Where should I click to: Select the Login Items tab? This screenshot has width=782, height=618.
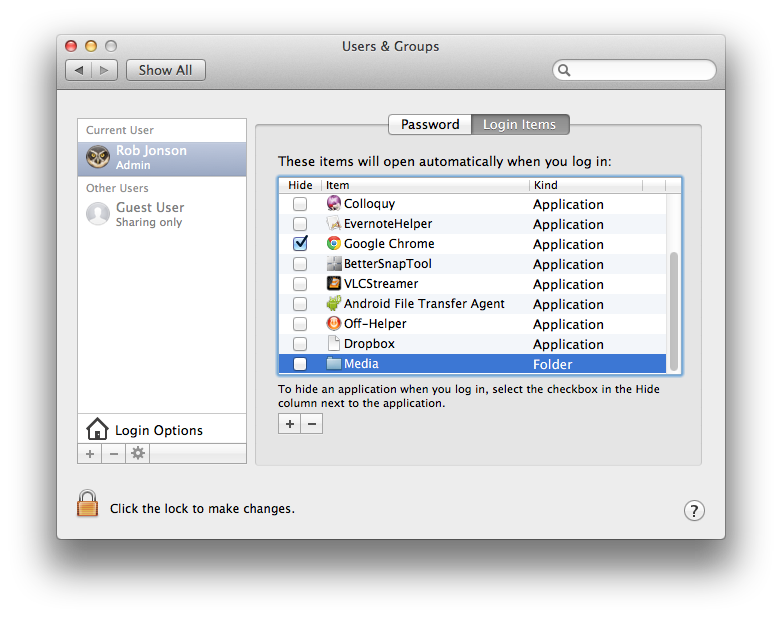520,124
